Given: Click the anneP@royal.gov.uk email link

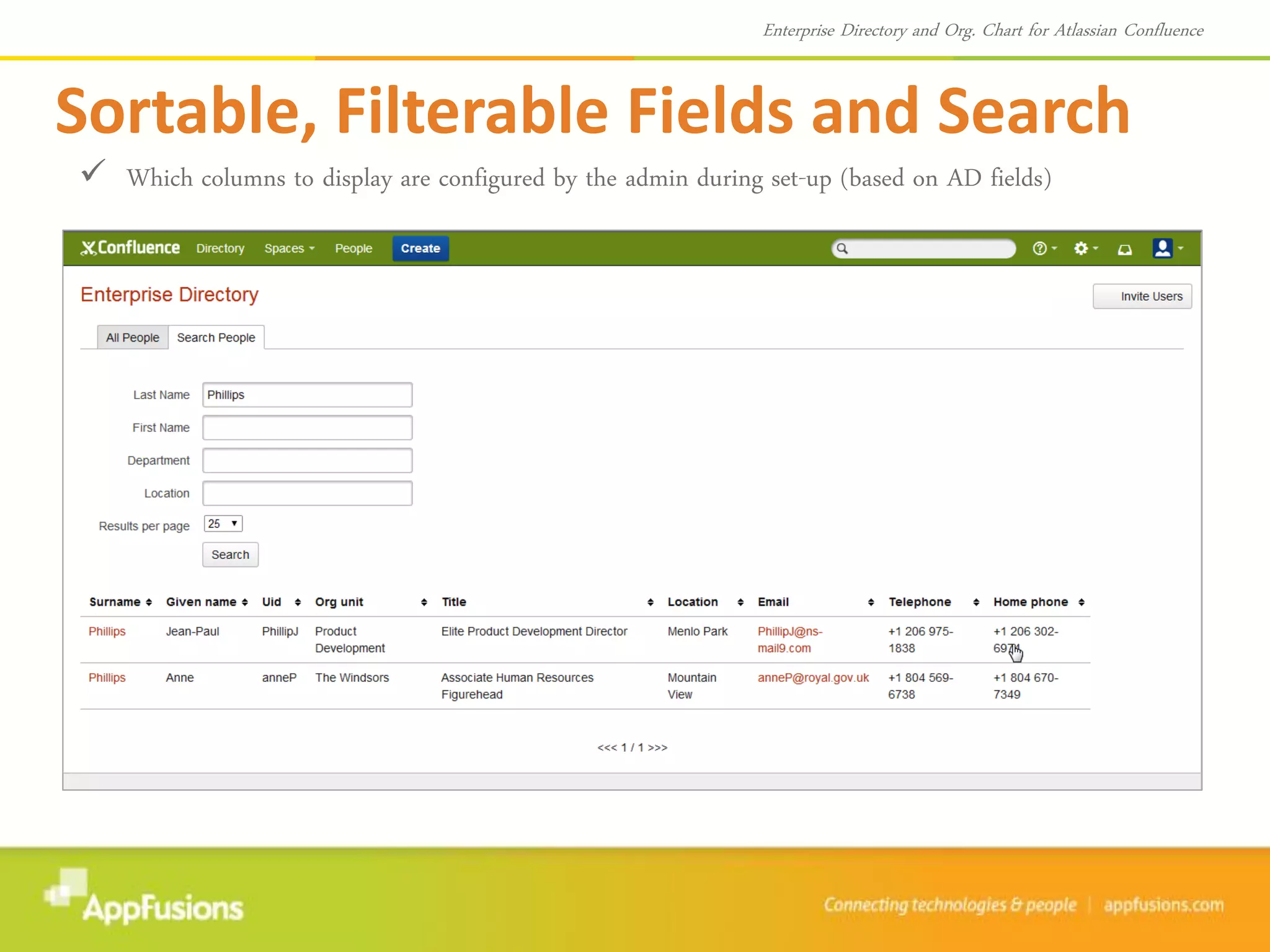Looking at the screenshot, I should point(813,678).
